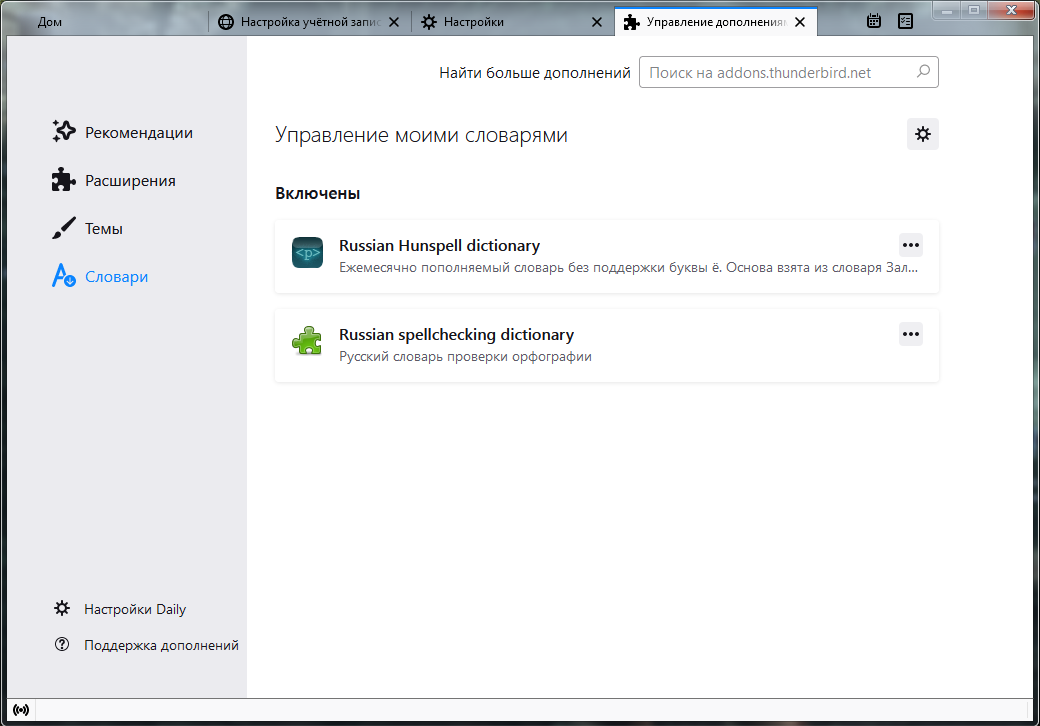
Task: Open Поддержка дополнений link
Action: click(x=161, y=645)
